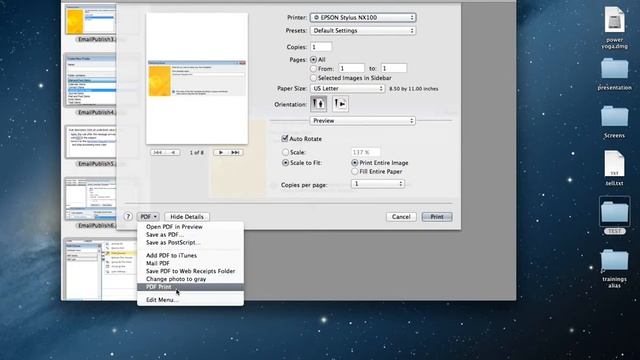Select the presentation desktop folder
640x360 pixels.
point(614,74)
